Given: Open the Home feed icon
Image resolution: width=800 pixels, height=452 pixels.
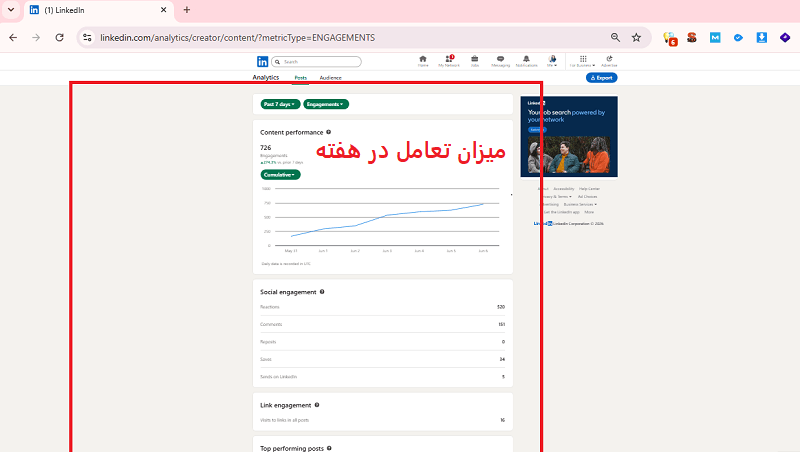Looking at the screenshot, I should click(423, 61).
